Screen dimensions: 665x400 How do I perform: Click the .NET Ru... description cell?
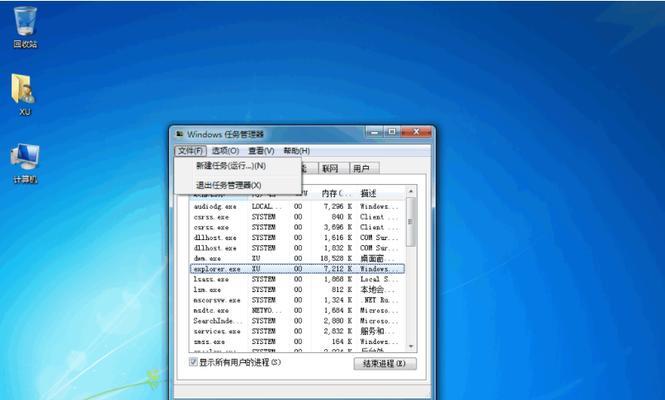(x=380, y=300)
